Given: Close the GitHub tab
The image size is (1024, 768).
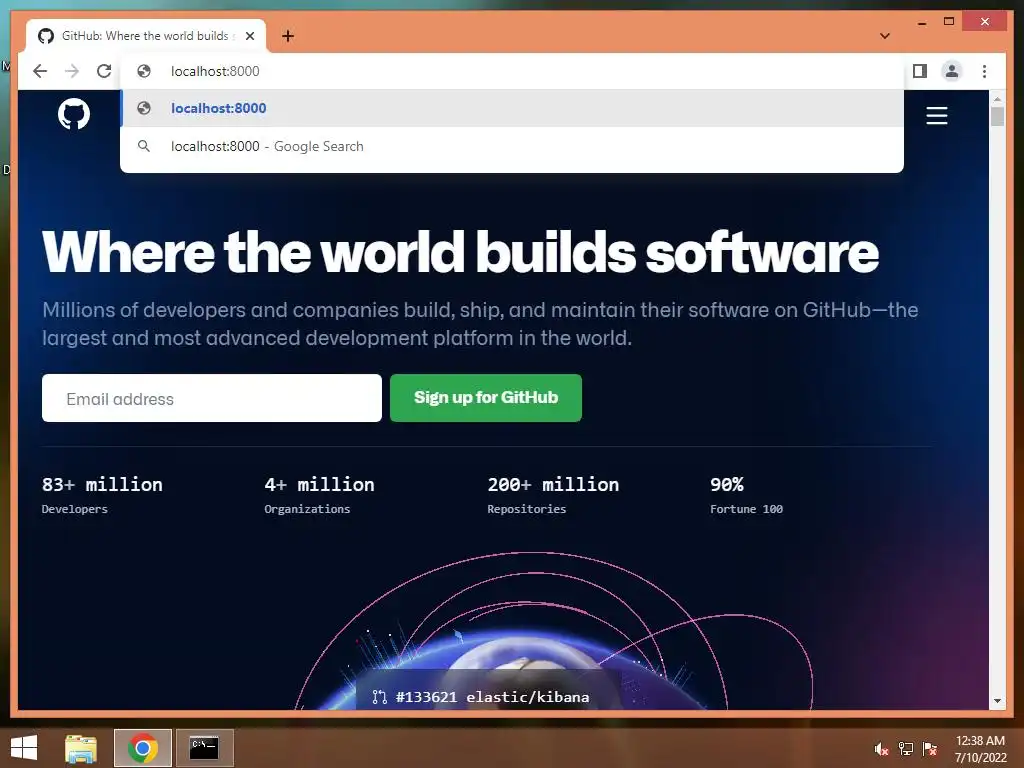Looking at the screenshot, I should point(249,36).
